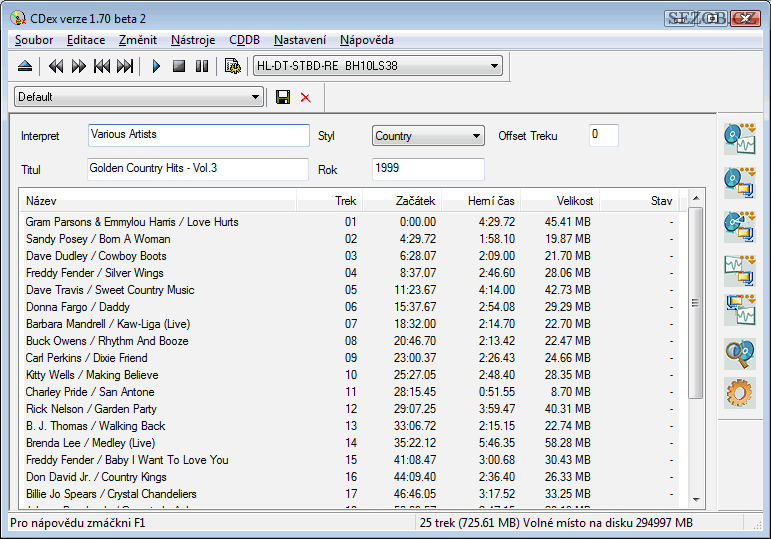Rewind using the skip-back toolbar icon
The image size is (771, 539).
pos(56,66)
